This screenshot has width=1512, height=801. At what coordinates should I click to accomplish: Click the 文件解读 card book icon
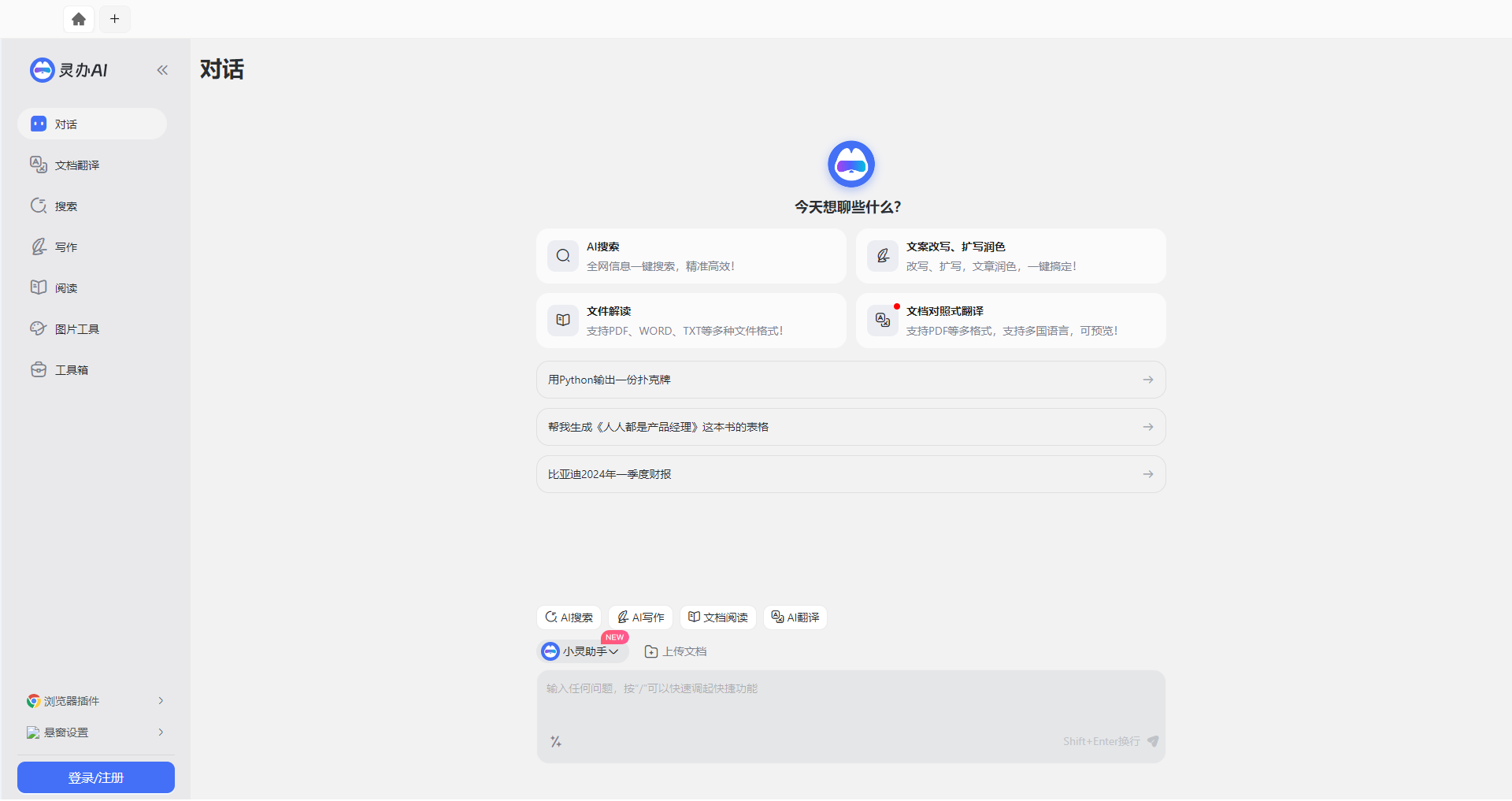coord(563,321)
